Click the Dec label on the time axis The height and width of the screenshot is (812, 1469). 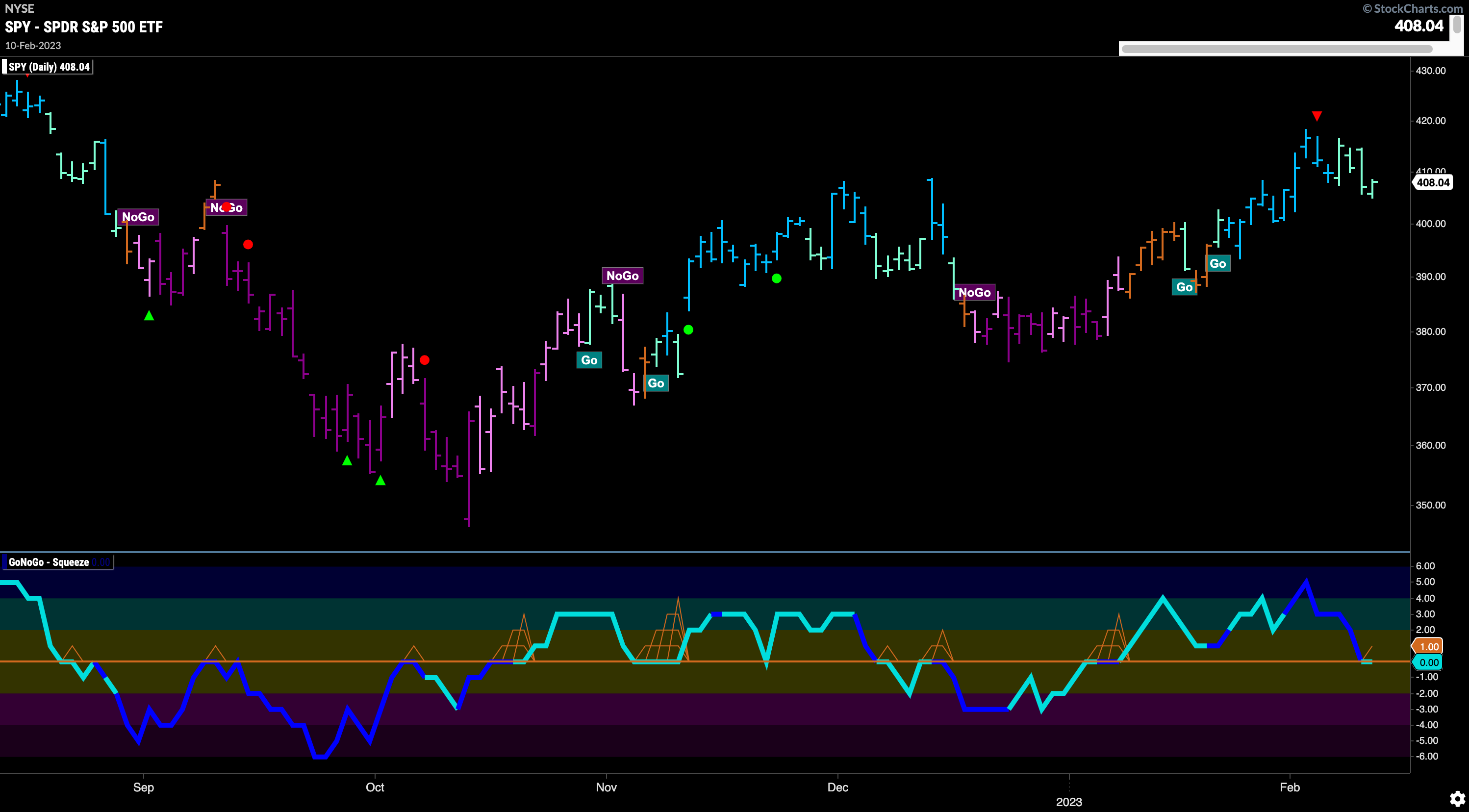(838, 787)
